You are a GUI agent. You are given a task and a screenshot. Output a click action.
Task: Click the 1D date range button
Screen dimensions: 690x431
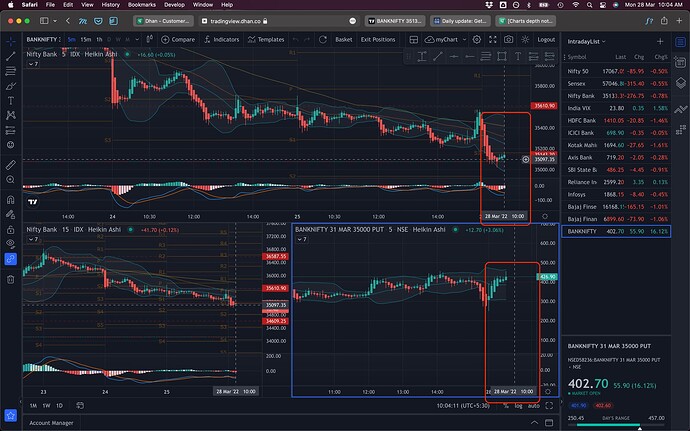[x=59, y=405]
